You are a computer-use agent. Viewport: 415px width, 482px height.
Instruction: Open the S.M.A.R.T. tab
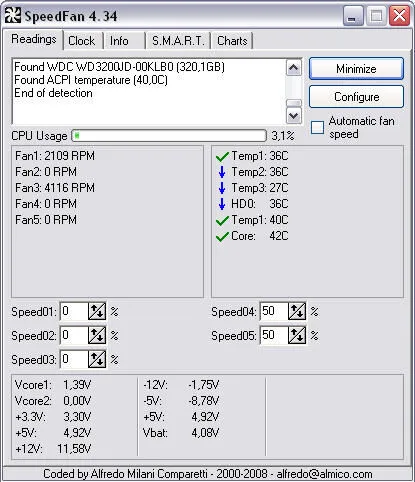point(178,41)
